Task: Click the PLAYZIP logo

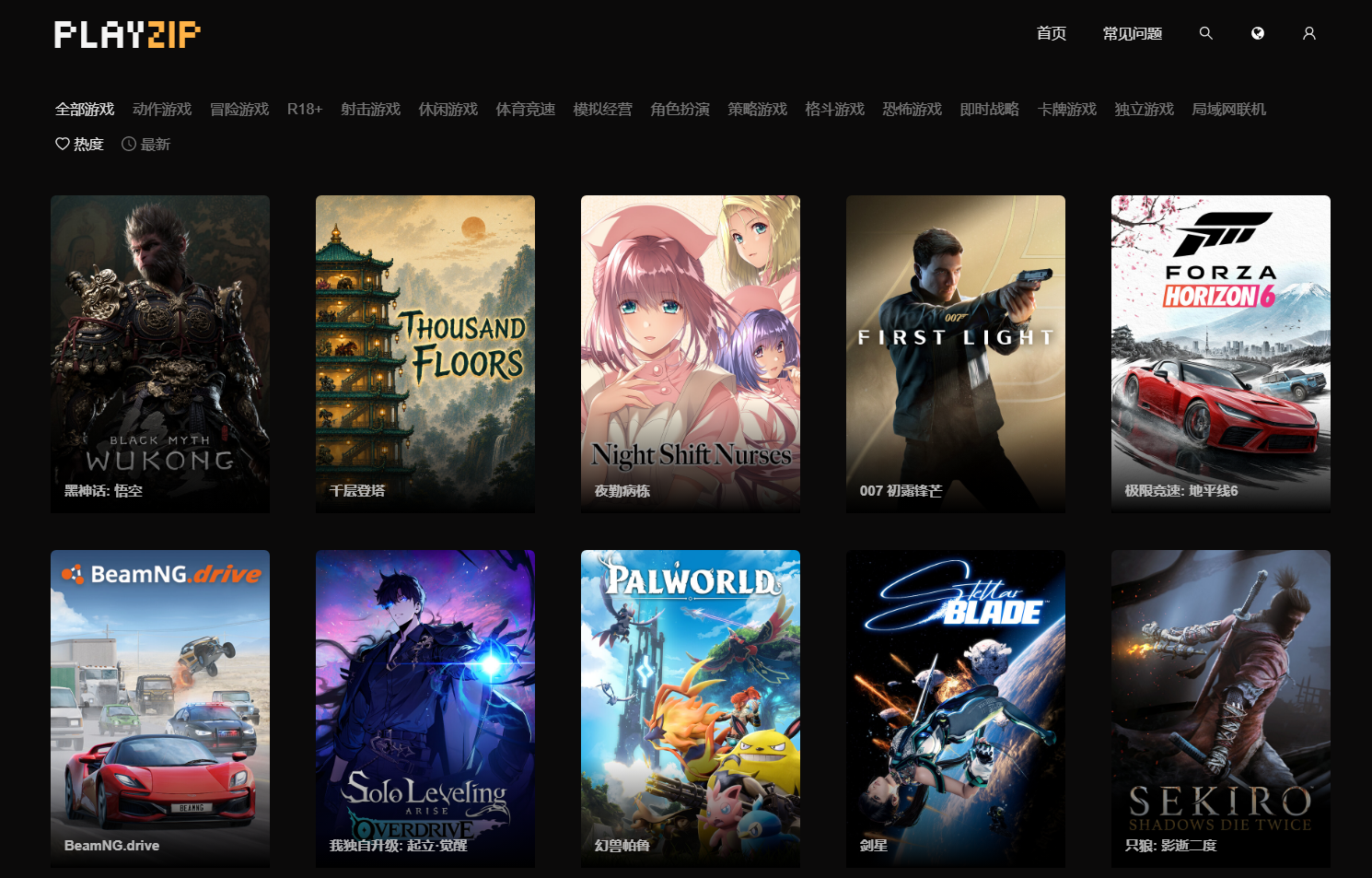Action: 127,34
